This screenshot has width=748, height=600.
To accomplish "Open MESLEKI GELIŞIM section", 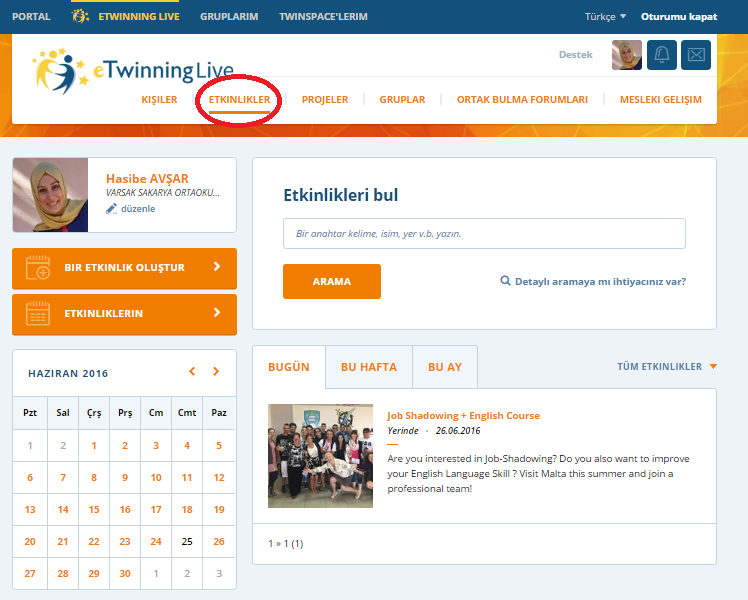I will [661, 99].
